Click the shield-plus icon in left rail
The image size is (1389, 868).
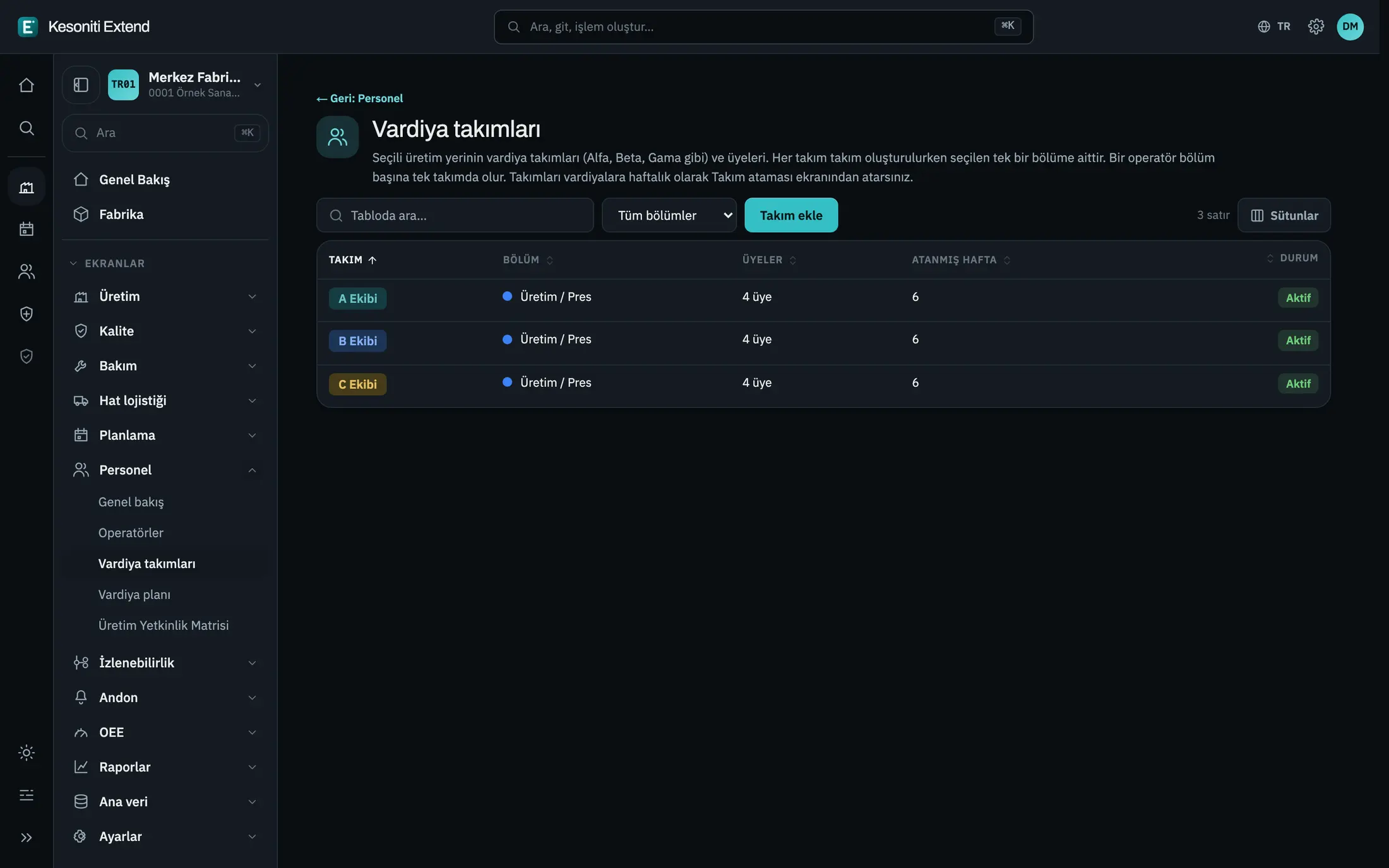pyautogui.click(x=27, y=314)
